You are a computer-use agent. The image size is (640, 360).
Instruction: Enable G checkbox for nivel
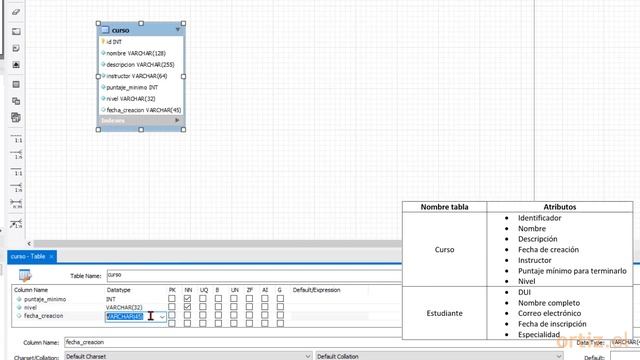280,307
